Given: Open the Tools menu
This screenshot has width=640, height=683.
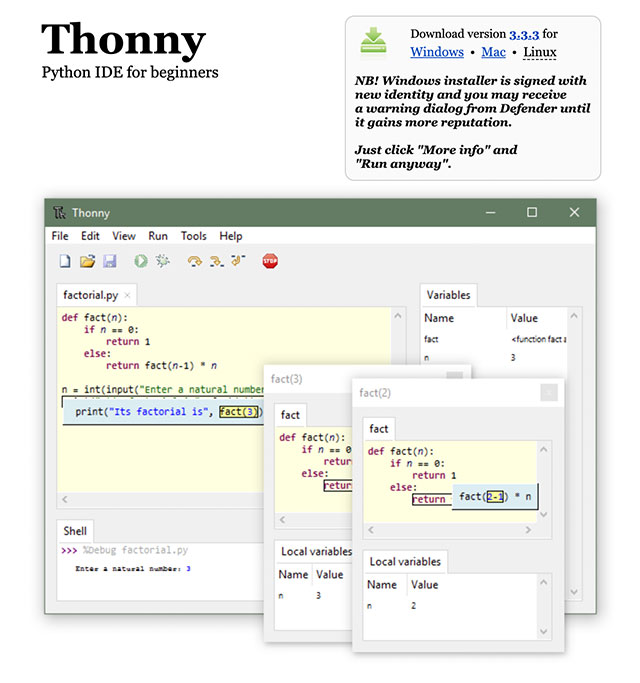Looking at the screenshot, I should click(x=193, y=236).
